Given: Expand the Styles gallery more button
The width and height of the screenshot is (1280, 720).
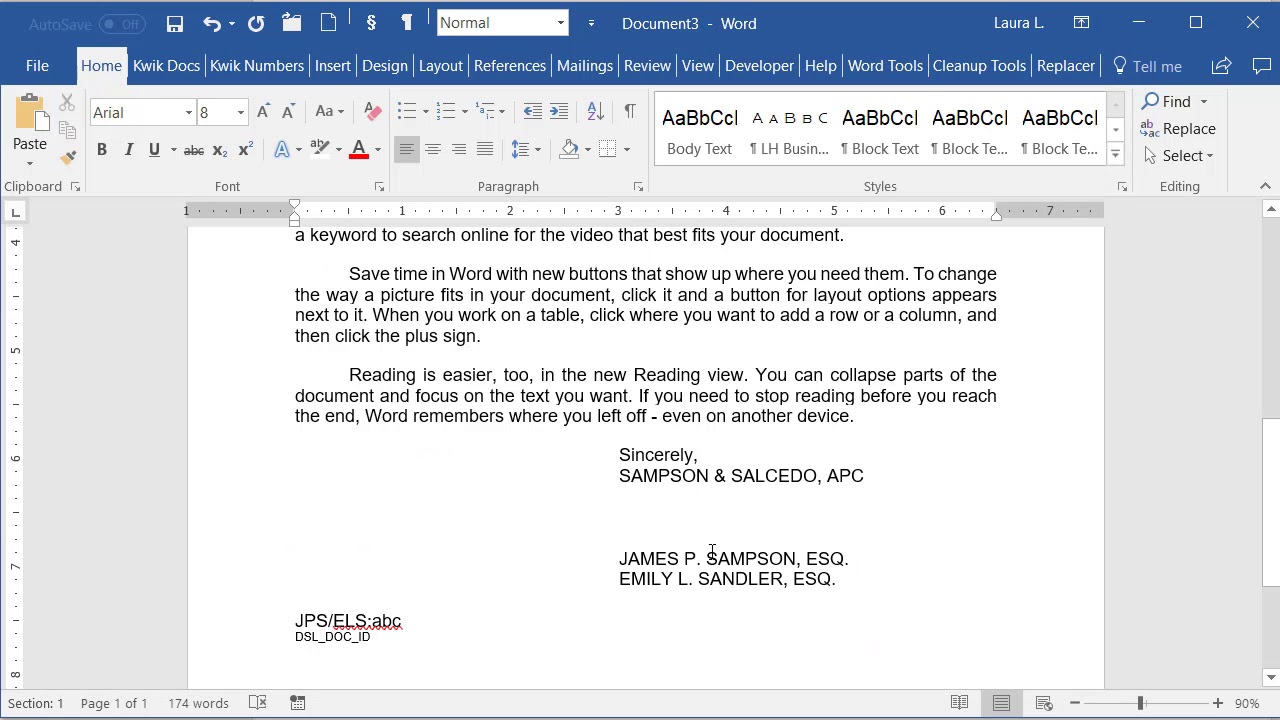Looking at the screenshot, I should [x=1115, y=155].
